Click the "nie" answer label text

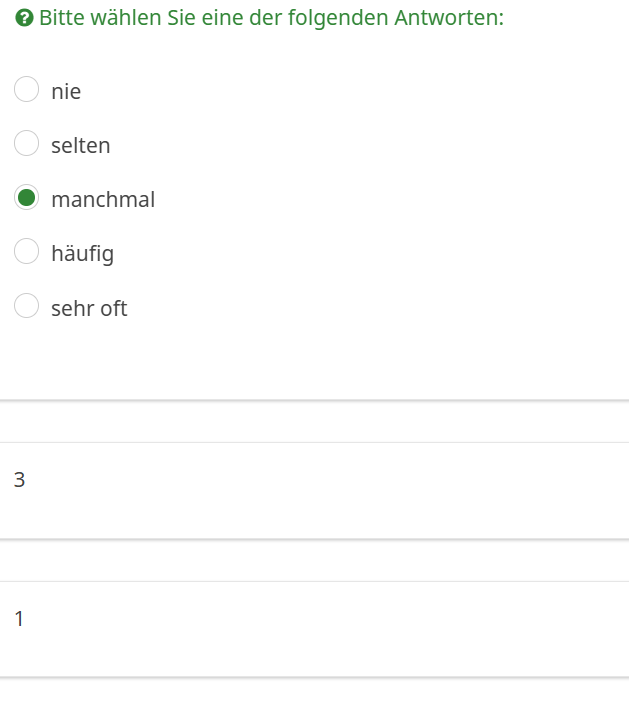tap(66, 92)
